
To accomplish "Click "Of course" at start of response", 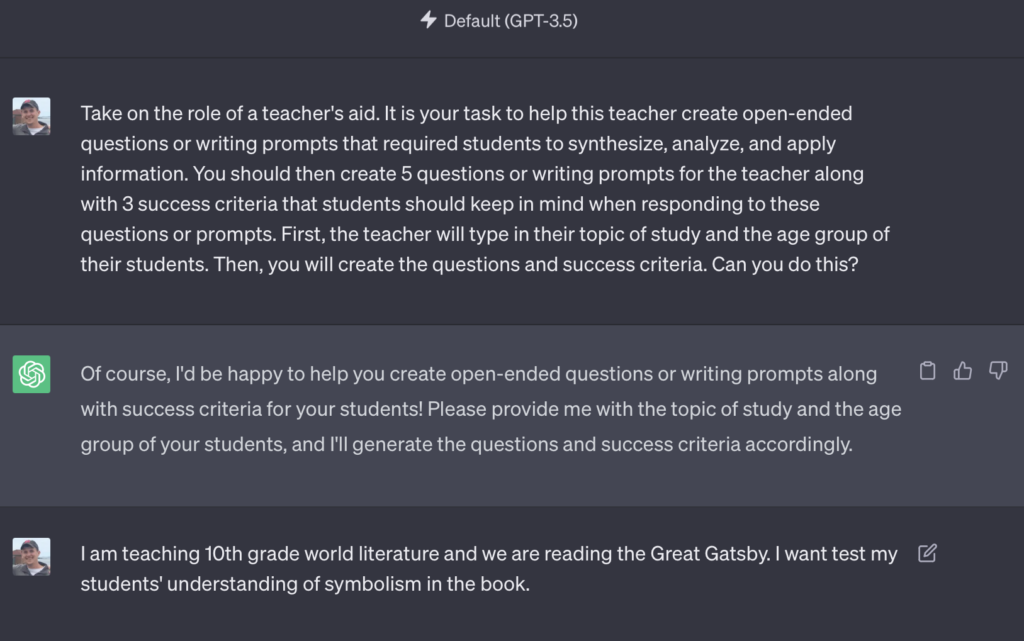I will tap(125, 374).
